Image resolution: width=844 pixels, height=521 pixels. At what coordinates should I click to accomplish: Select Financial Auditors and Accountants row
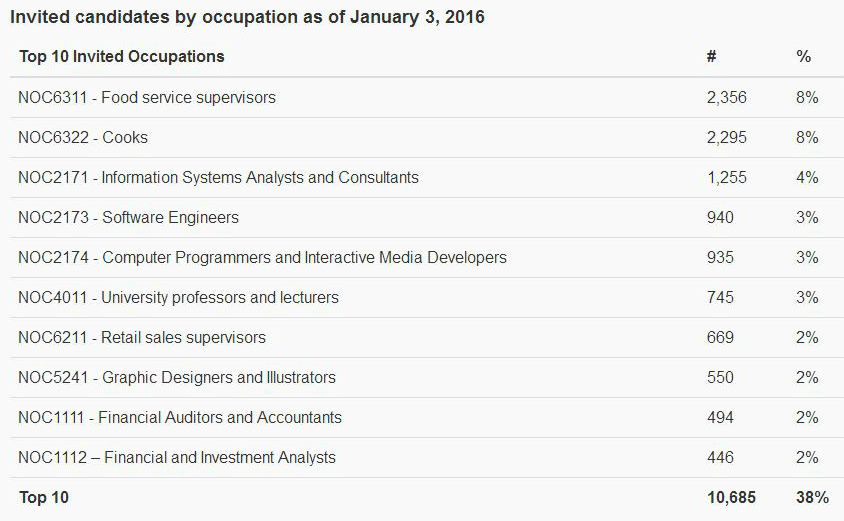click(180, 418)
